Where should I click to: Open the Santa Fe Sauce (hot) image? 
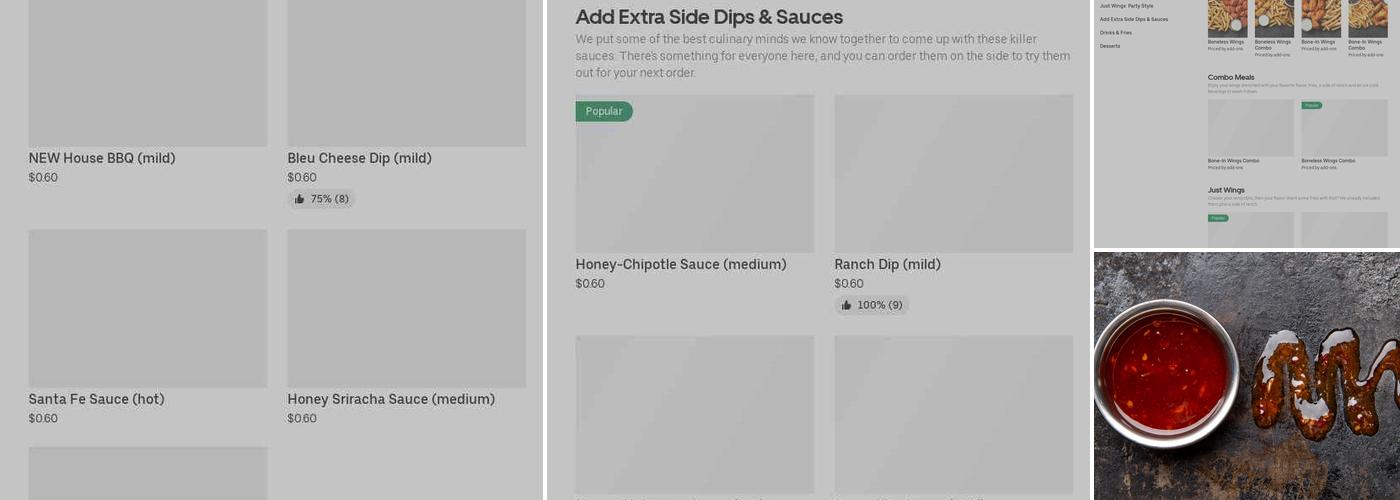tap(148, 308)
